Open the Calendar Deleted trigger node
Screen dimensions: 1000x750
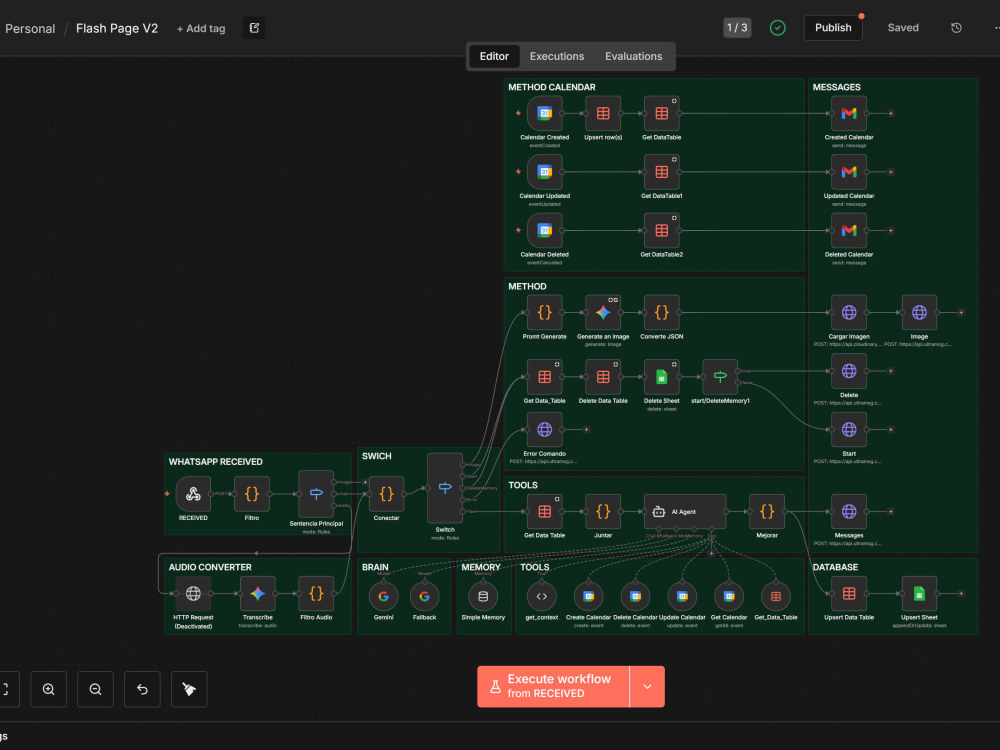click(545, 231)
